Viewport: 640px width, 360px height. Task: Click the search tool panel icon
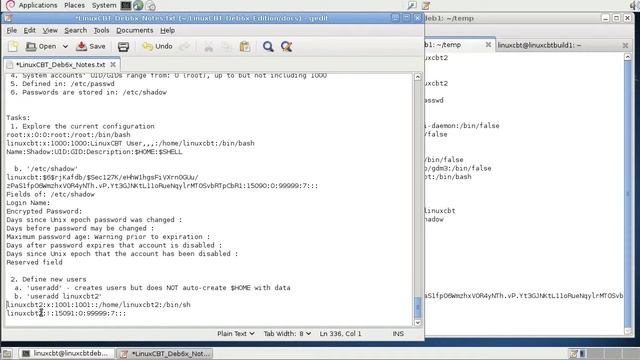[412, 5]
